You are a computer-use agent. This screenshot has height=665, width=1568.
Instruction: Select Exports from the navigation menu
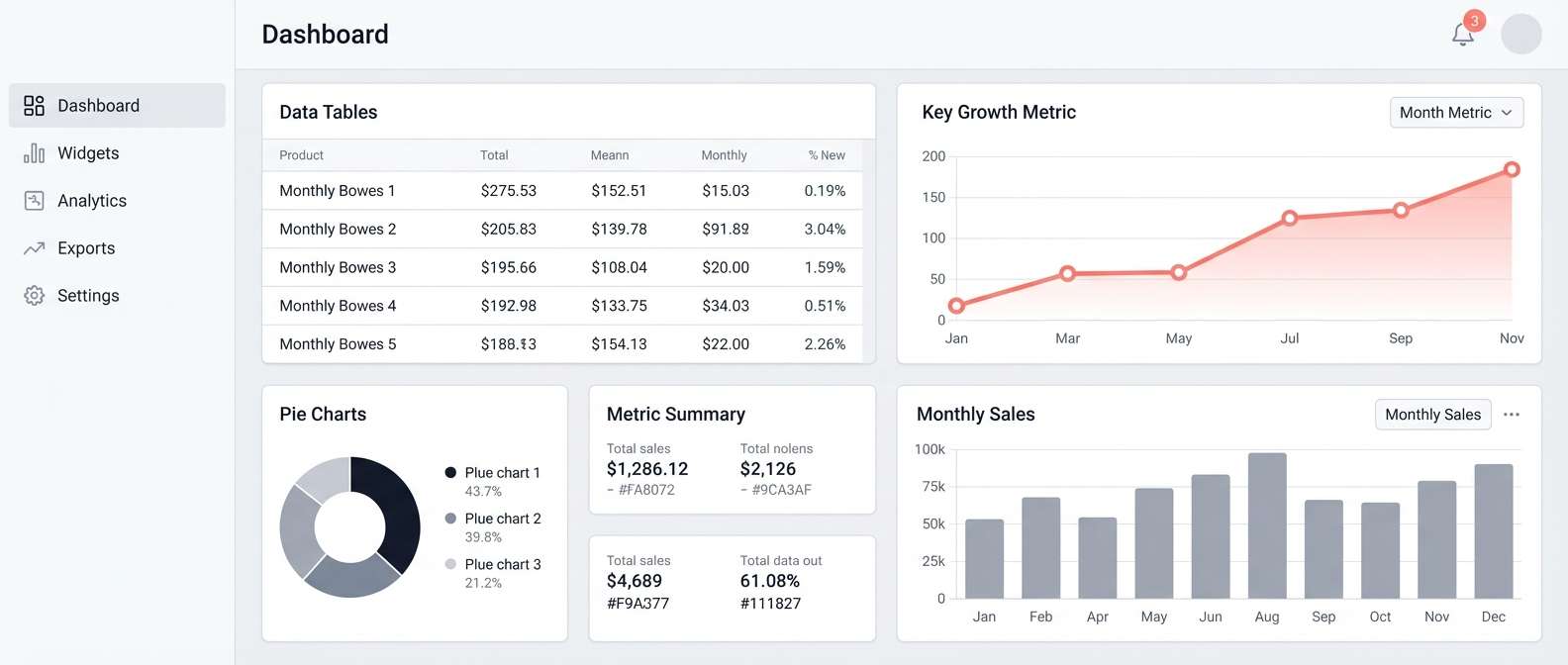pyautogui.click(x=85, y=247)
